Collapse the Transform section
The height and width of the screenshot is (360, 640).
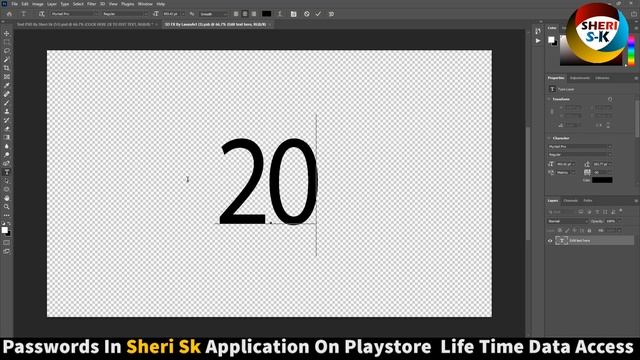pos(549,99)
